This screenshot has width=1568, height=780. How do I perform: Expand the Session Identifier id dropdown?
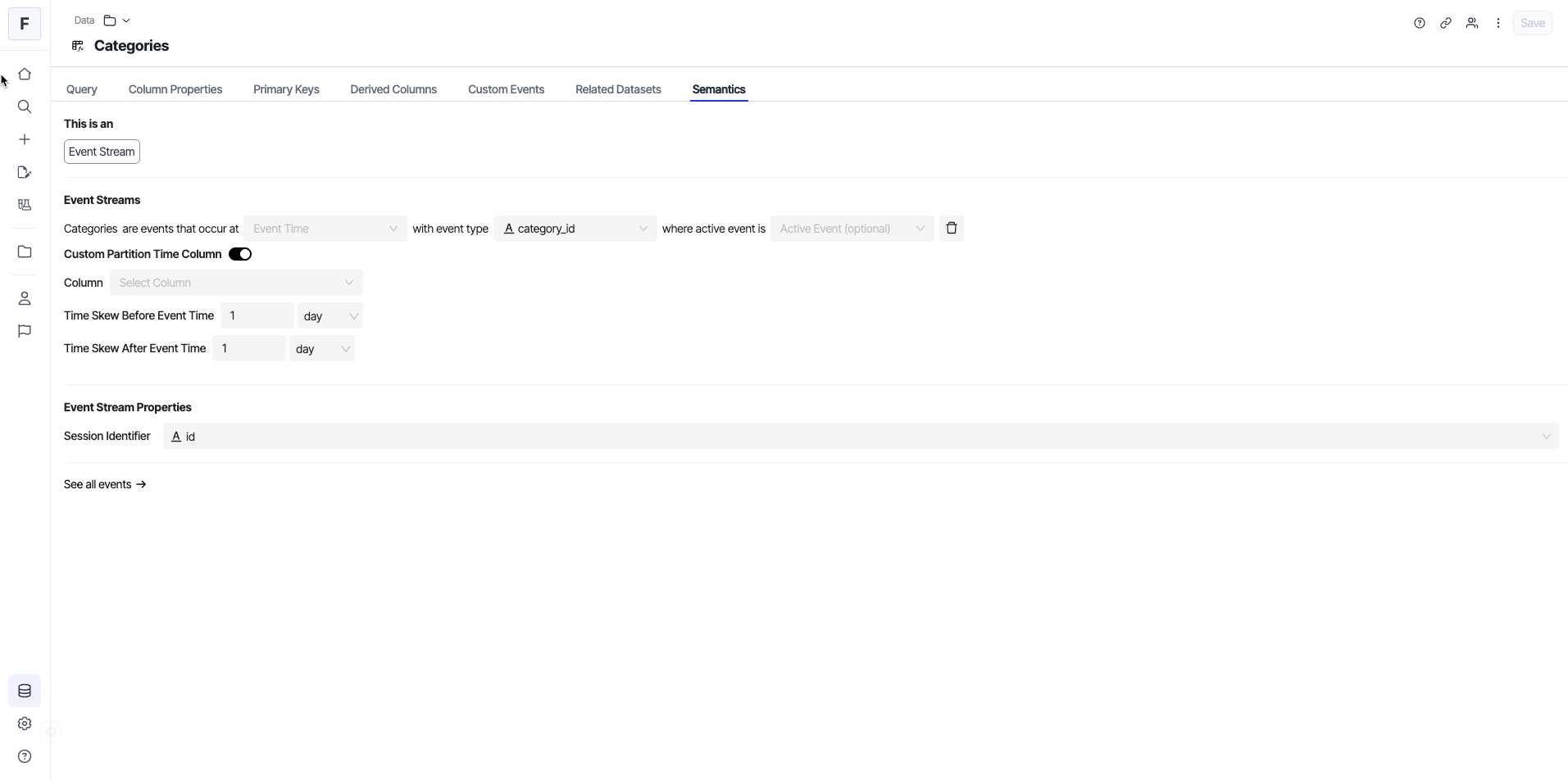pos(861,437)
